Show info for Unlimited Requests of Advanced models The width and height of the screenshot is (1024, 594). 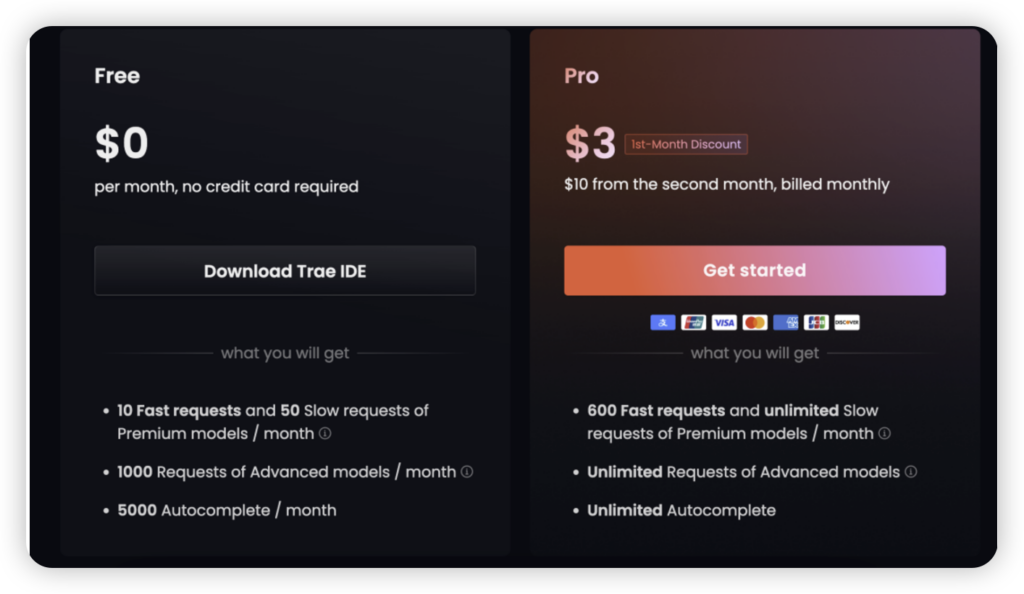pyautogui.click(x=911, y=472)
